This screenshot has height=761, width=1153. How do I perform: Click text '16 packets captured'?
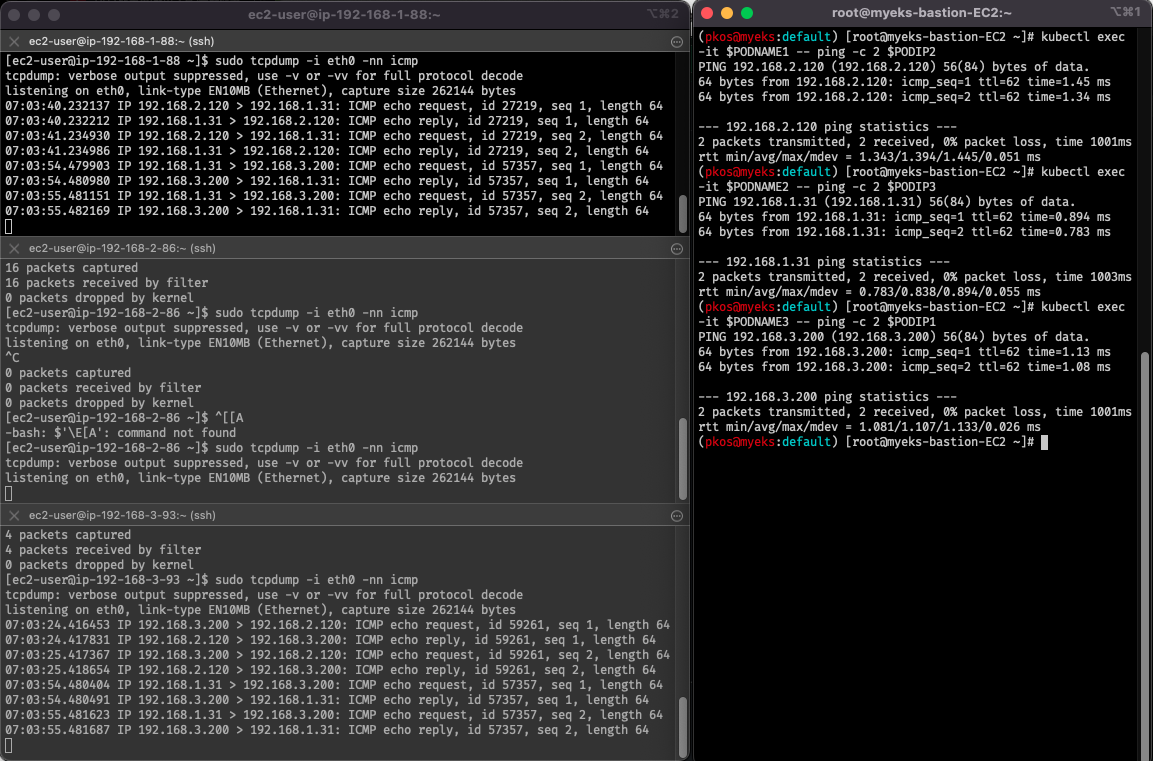coord(71,268)
